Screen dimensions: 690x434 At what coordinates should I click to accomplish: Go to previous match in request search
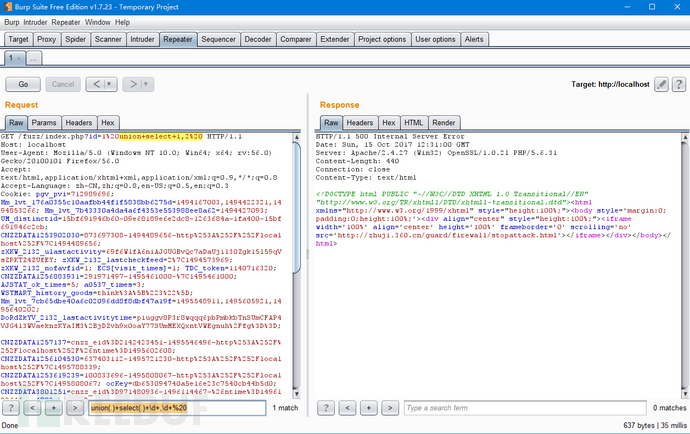(33, 408)
